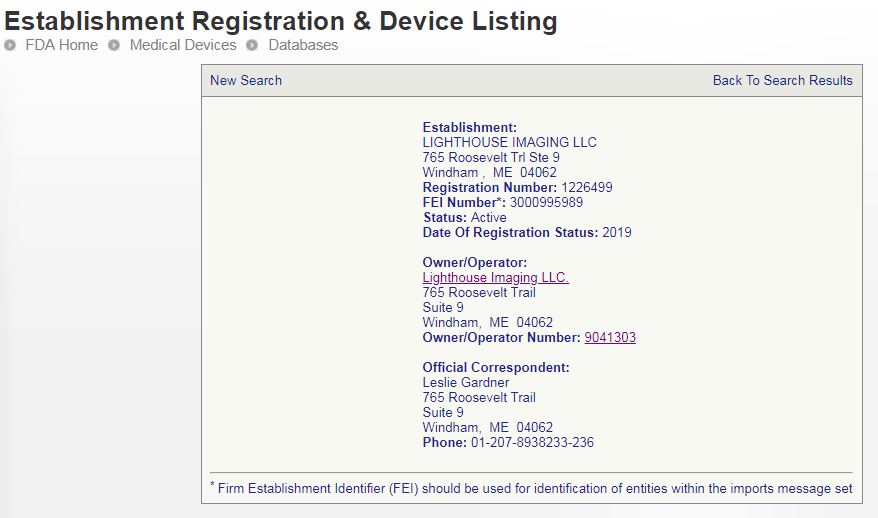Image resolution: width=878 pixels, height=518 pixels.
Task: Open Owner/Operator Number 9041303 link
Action: click(x=610, y=337)
